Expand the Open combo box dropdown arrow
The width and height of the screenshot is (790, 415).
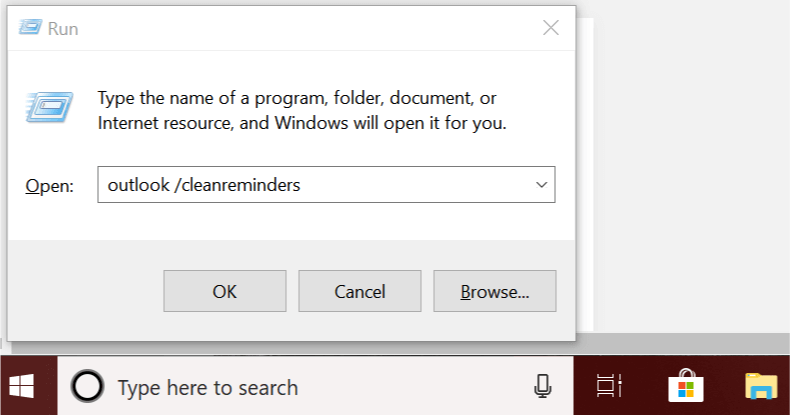click(542, 185)
